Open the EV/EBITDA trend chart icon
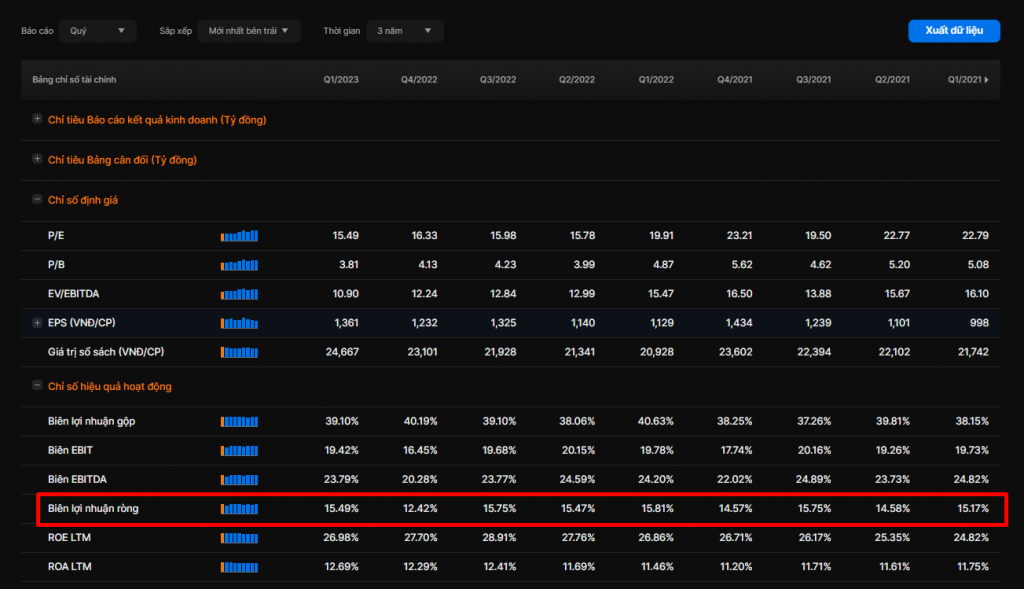Image resolution: width=1024 pixels, height=589 pixels. pyautogui.click(x=239, y=294)
